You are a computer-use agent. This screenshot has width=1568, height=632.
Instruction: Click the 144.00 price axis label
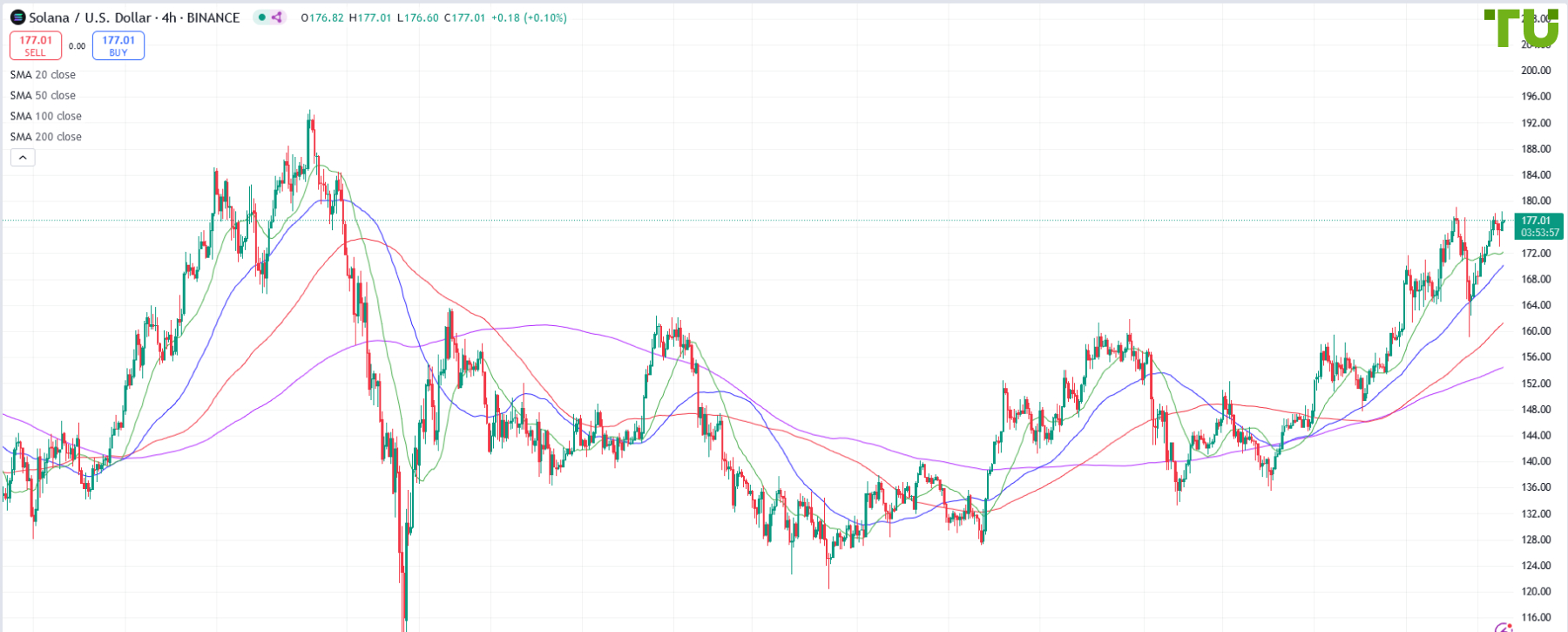pyautogui.click(x=1536, y=436)
